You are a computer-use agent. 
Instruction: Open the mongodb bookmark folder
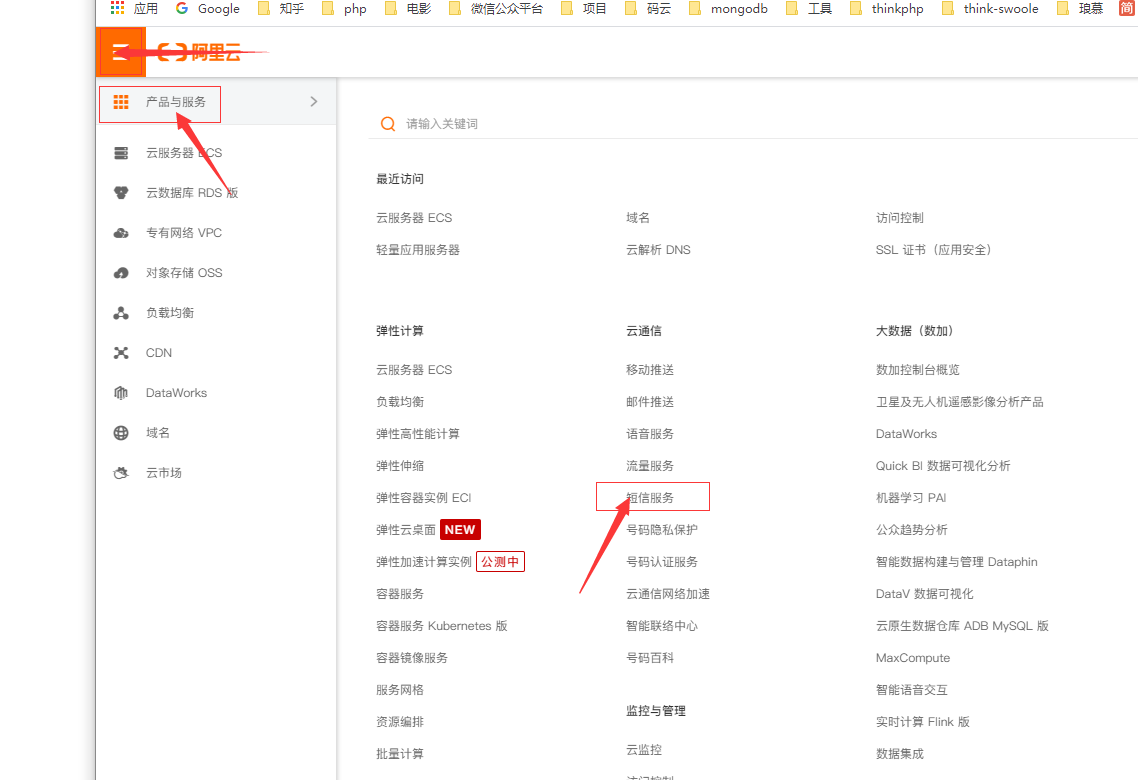click(x=729, y=9)
